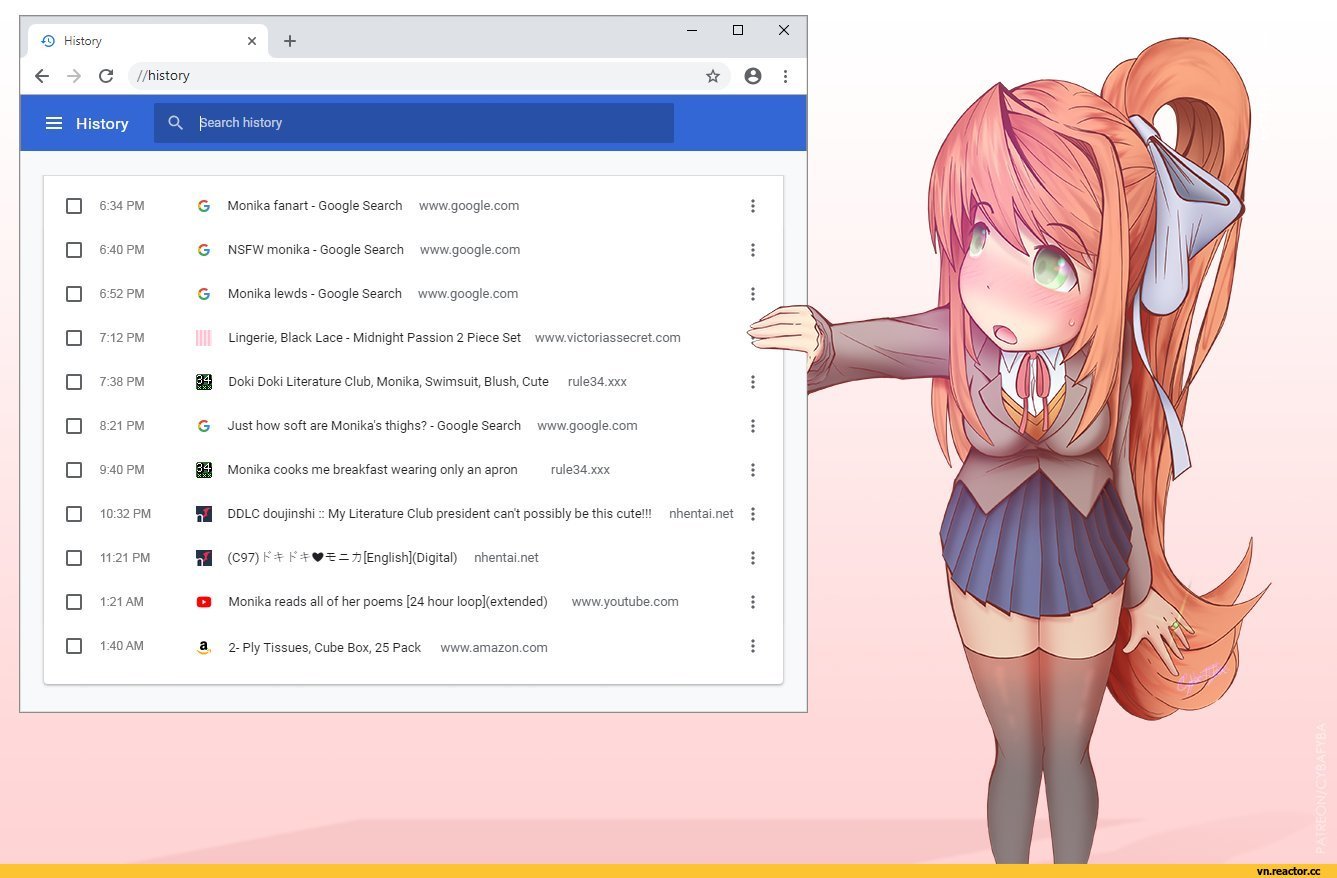The image size is (1337, 878).
Task: Click the www.youtube.com domain text
Action: pyautogui.click(x=625, y=602)
